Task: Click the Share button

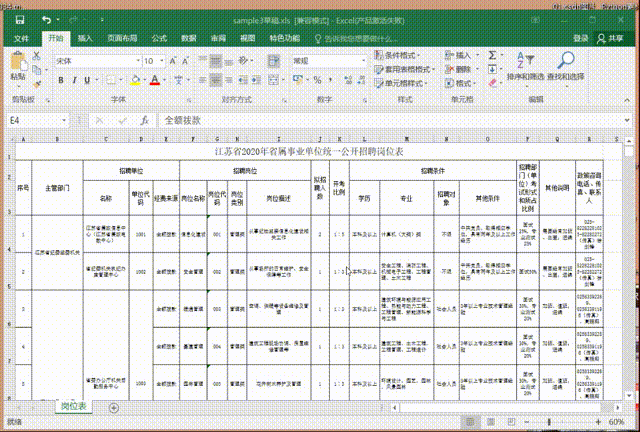Action: [611, 38]
